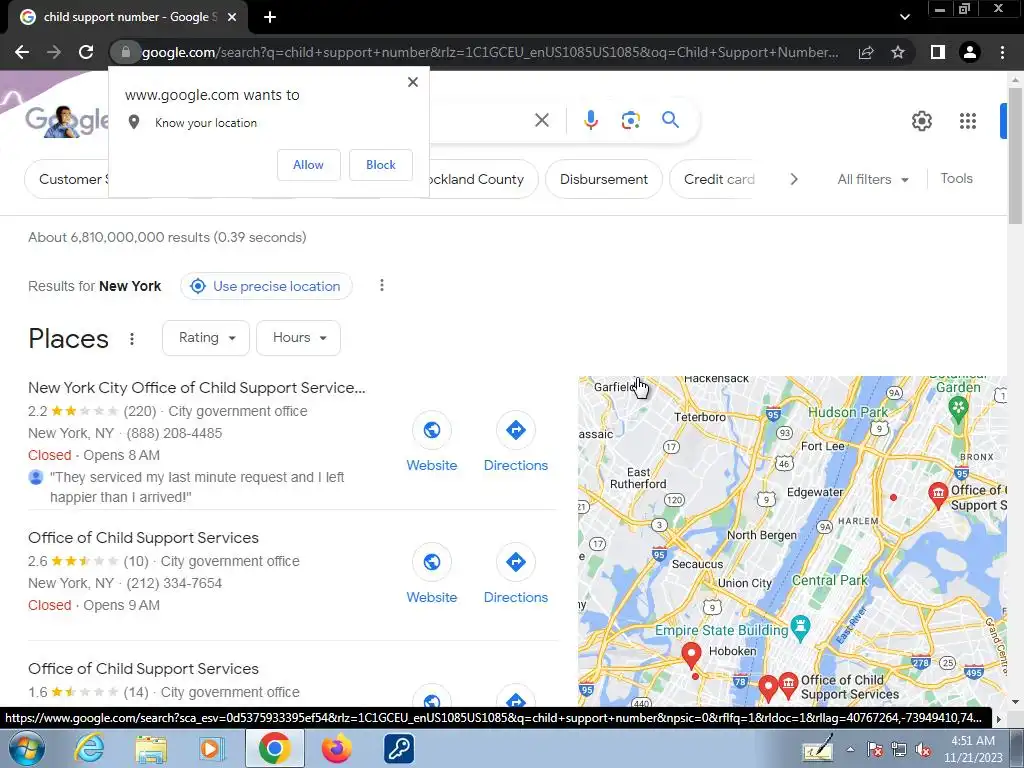Open Chrome three-dot menu
This screenshot has width=1024, height=768.
click(x=1002, y=52)
